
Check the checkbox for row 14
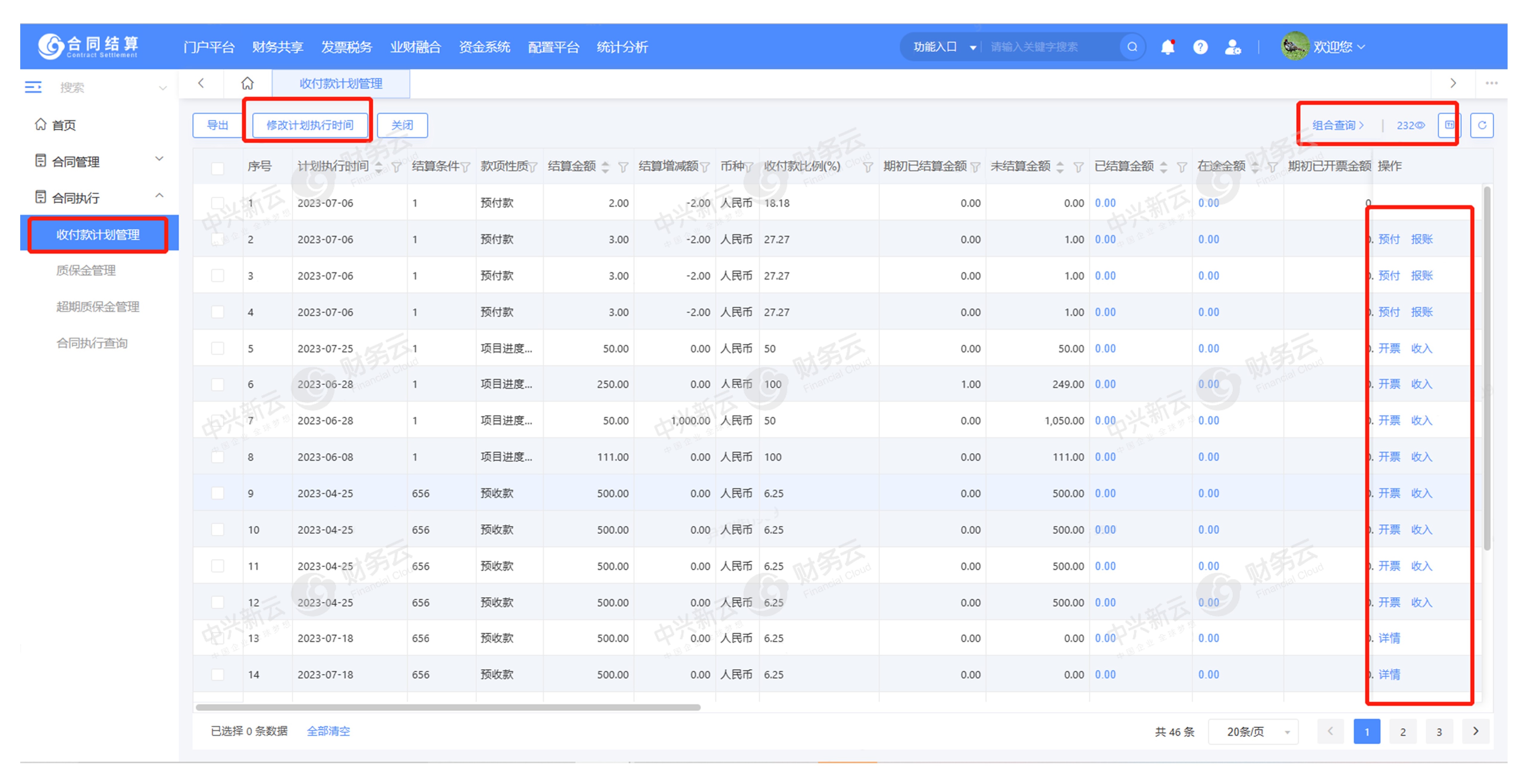218,675
